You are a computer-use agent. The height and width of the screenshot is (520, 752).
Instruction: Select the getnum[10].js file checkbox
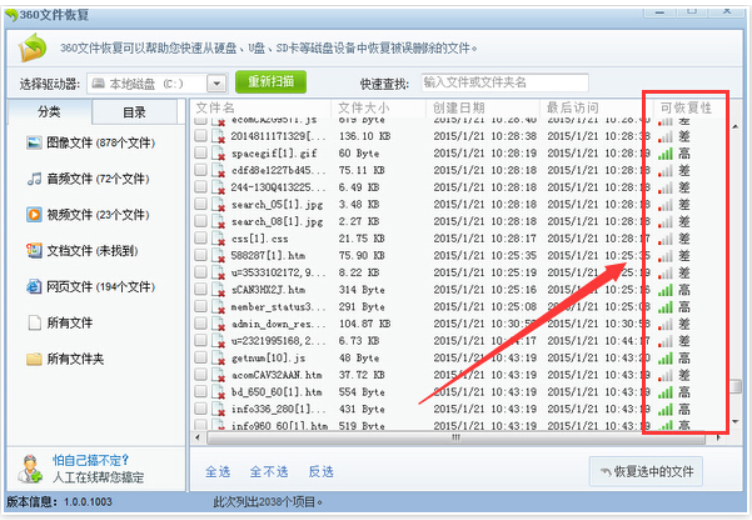pyautogui.click(x=201, y=358)
